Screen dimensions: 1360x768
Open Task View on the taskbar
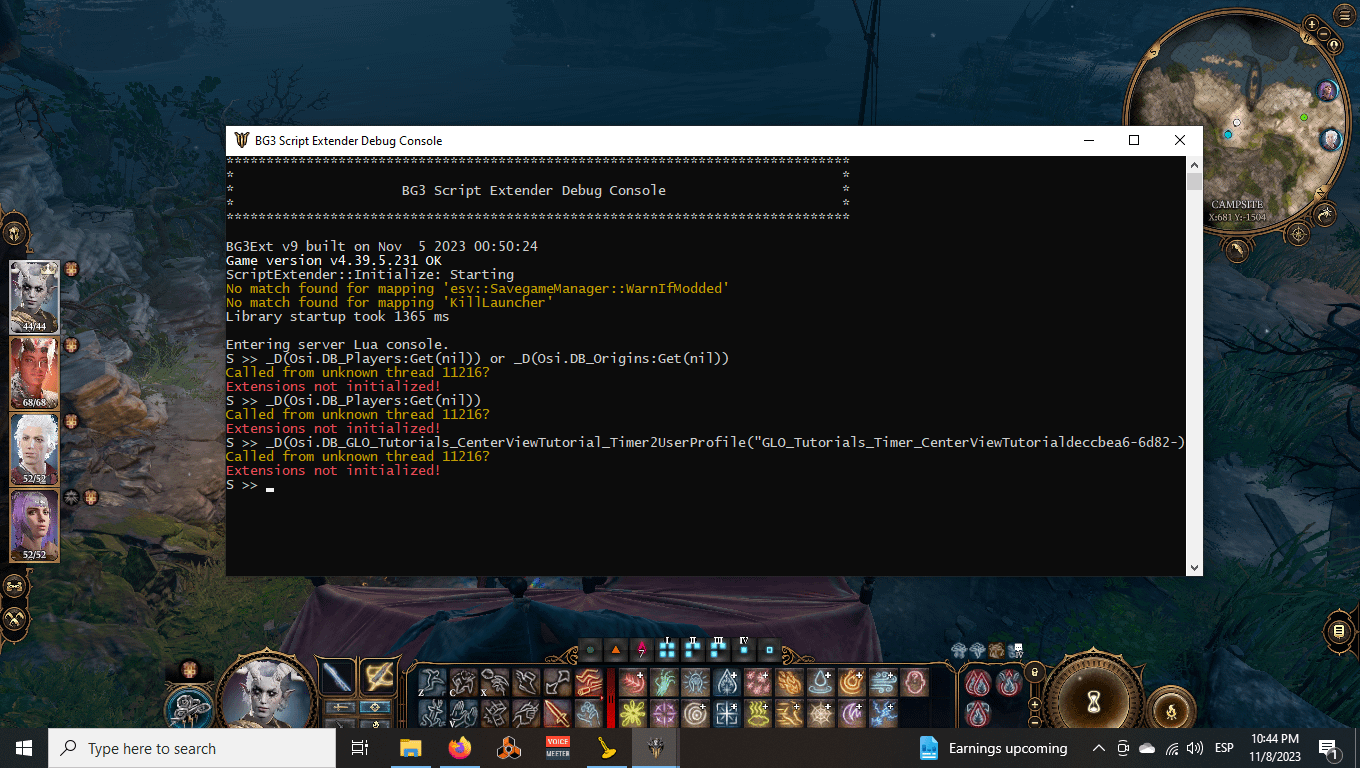click(x=360, y=748)
